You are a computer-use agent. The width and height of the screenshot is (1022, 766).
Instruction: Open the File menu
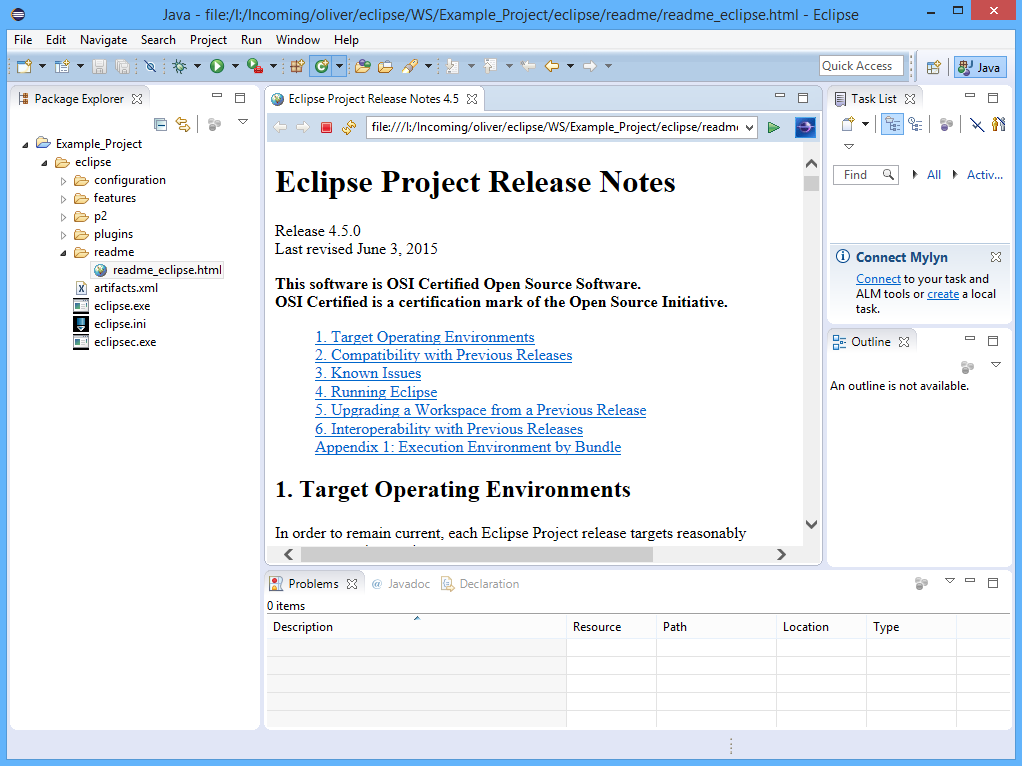tap(23, 40)
